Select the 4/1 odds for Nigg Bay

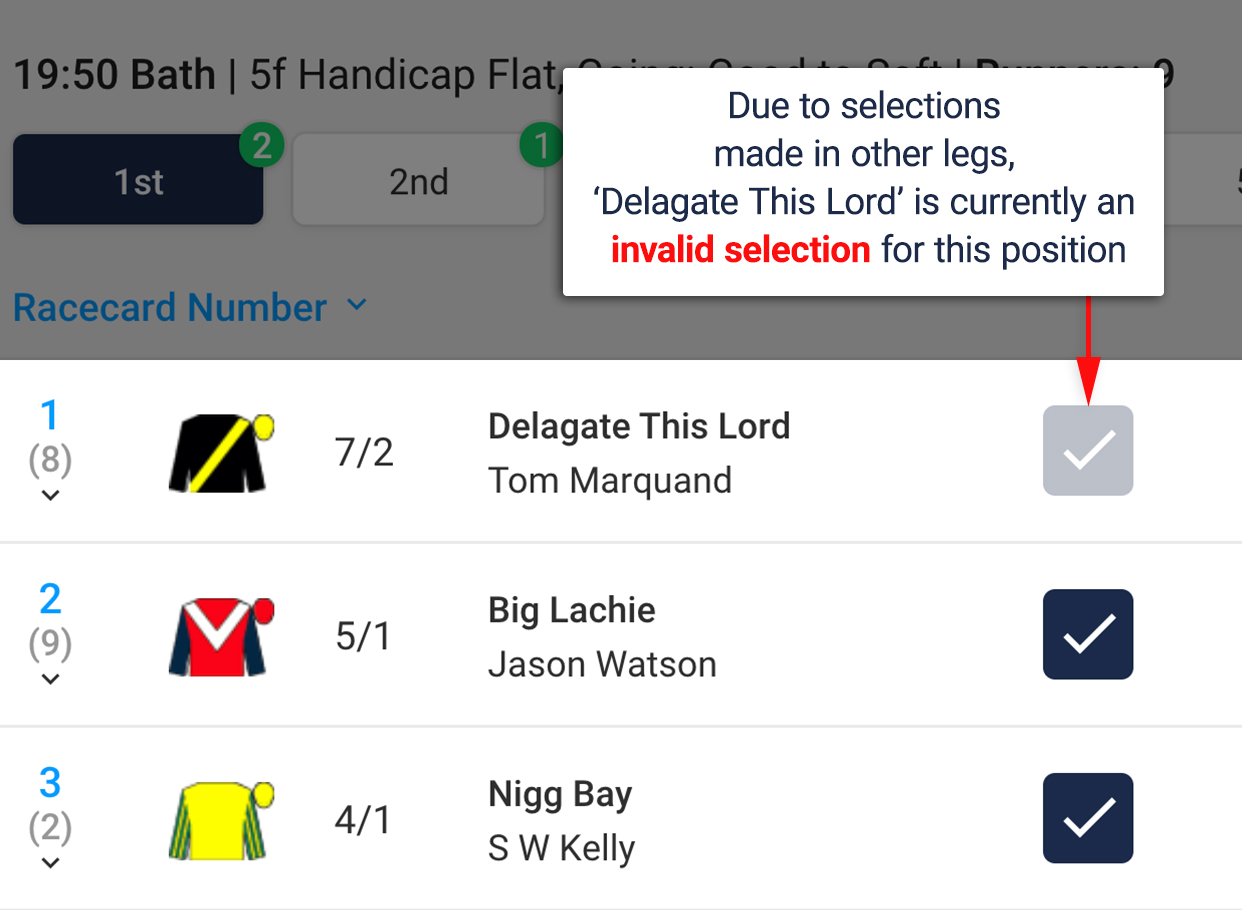[x=364, y=821]
